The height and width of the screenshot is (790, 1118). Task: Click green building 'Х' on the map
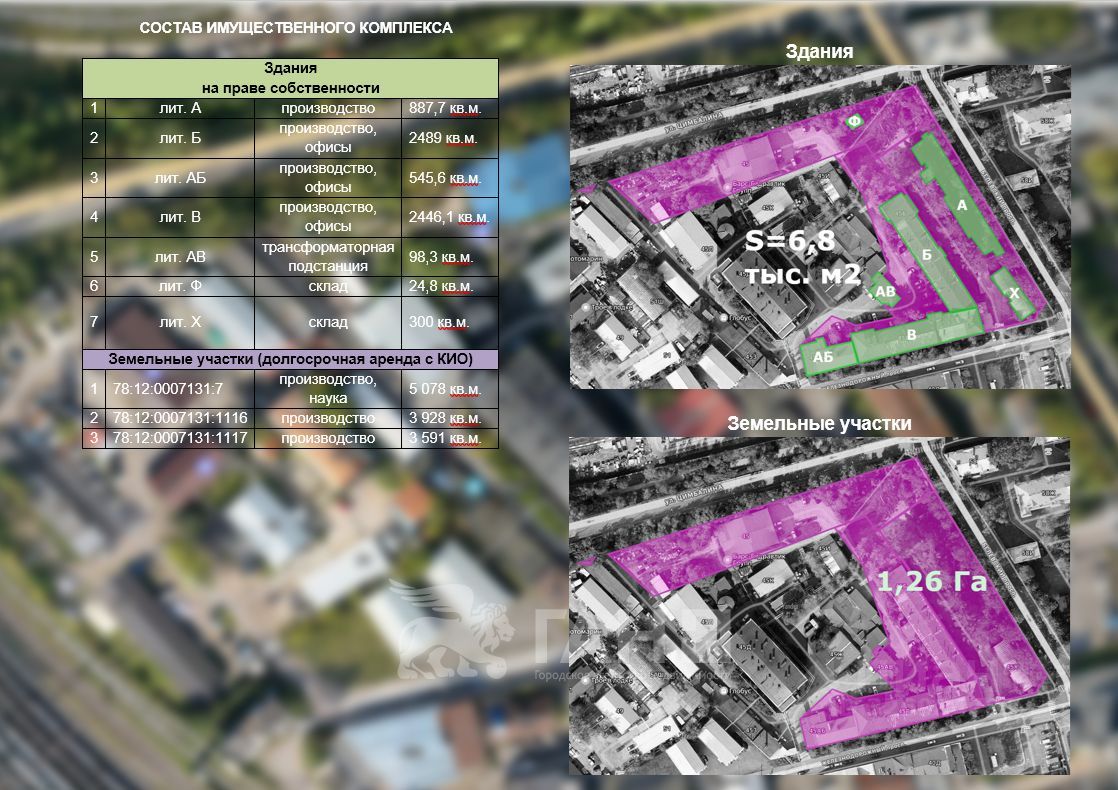point(1013,293)
